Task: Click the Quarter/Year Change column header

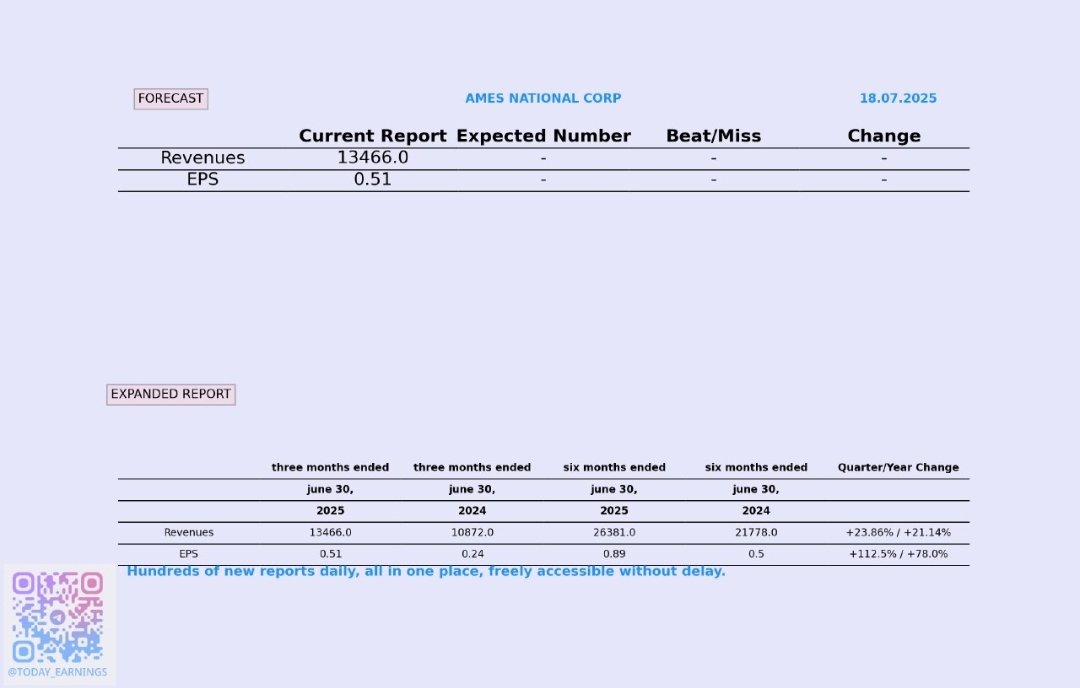Action: (x=898, y=467)
